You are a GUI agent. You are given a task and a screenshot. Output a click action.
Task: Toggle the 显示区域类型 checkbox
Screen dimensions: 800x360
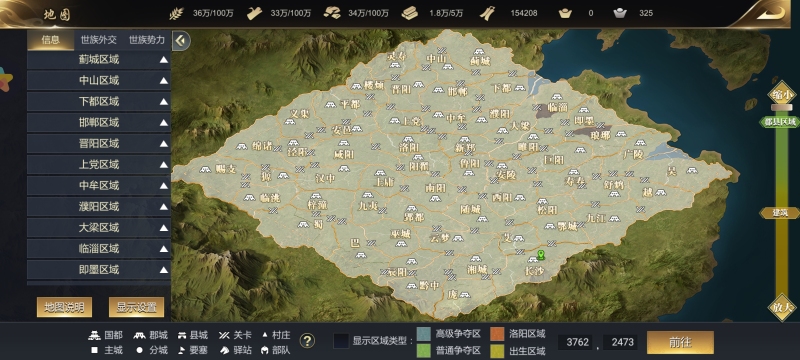tap(341, 341)
